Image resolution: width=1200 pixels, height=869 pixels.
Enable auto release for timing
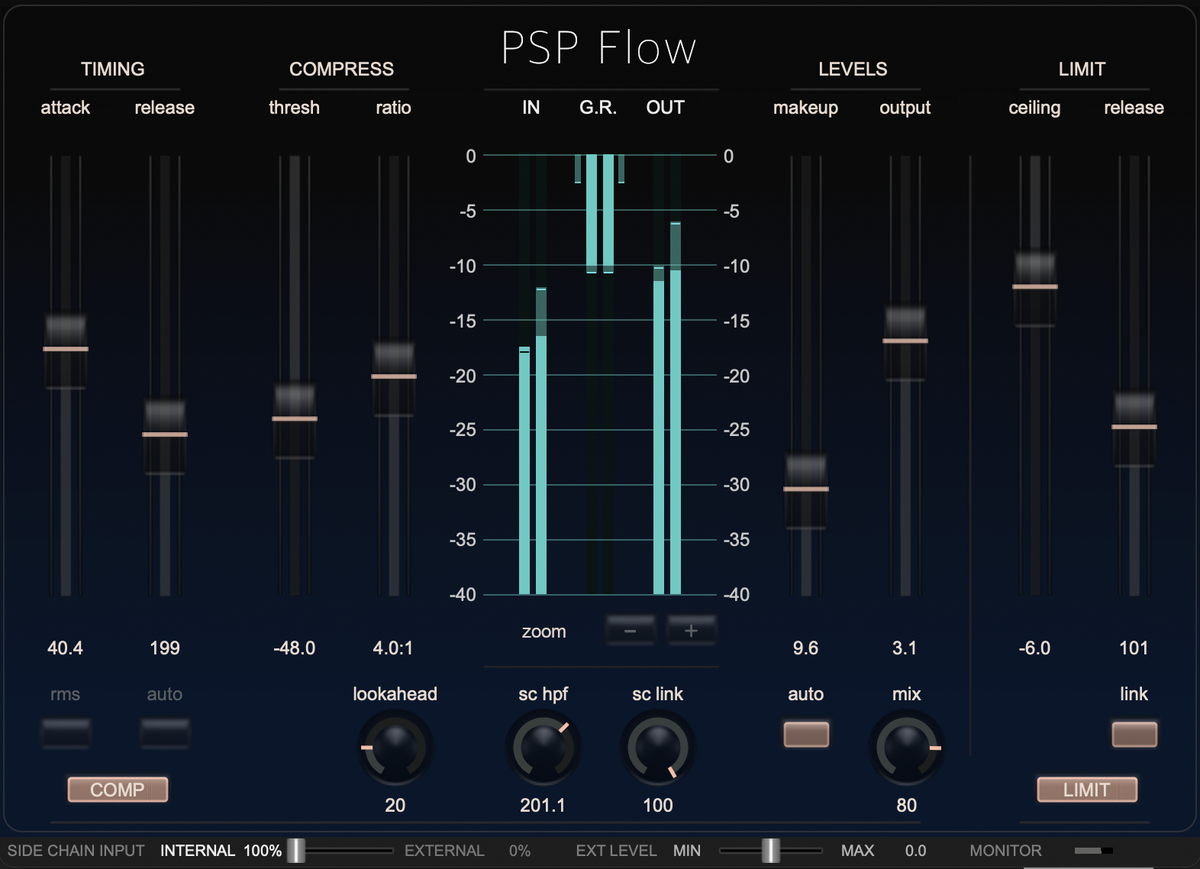164,734
